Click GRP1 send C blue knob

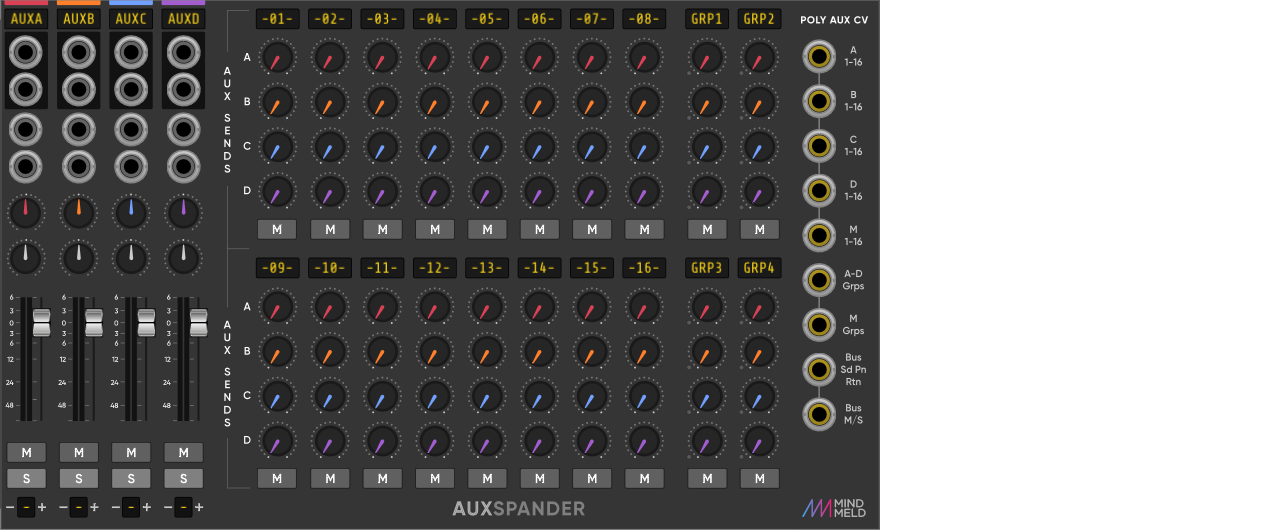pyautogui.click(x=707, y=146)
